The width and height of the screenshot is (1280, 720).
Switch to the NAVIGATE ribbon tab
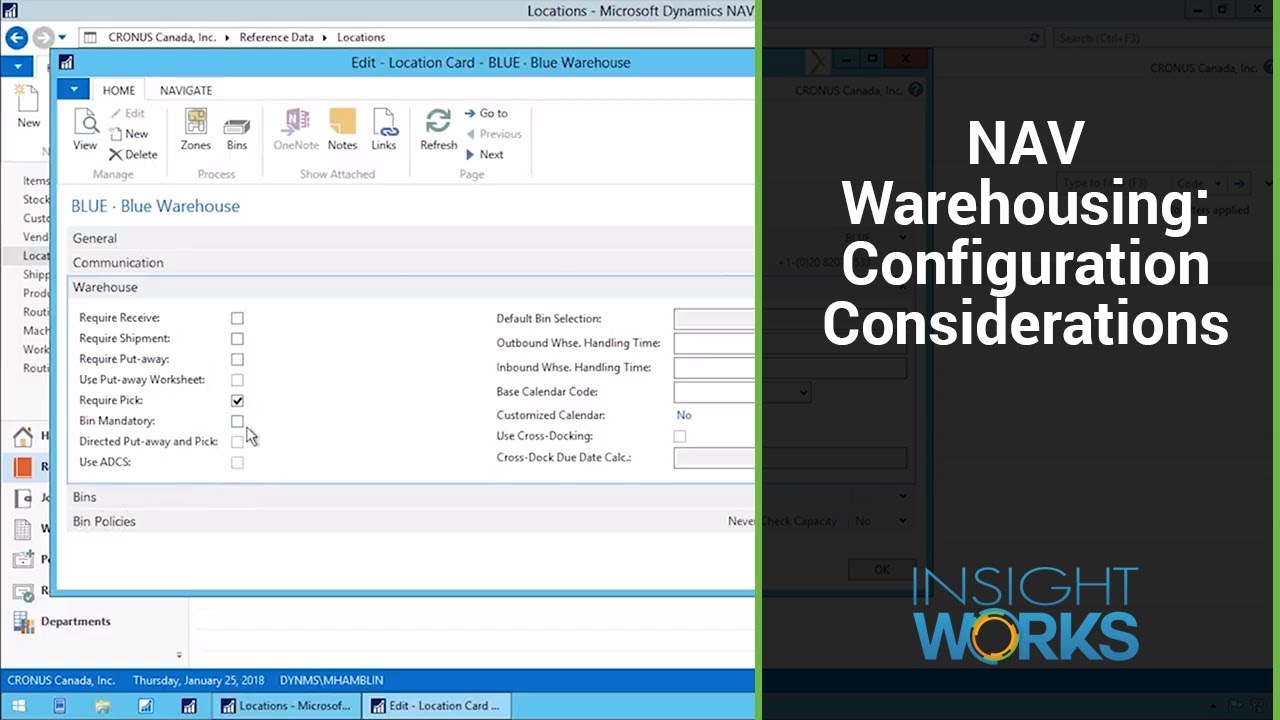186,90
